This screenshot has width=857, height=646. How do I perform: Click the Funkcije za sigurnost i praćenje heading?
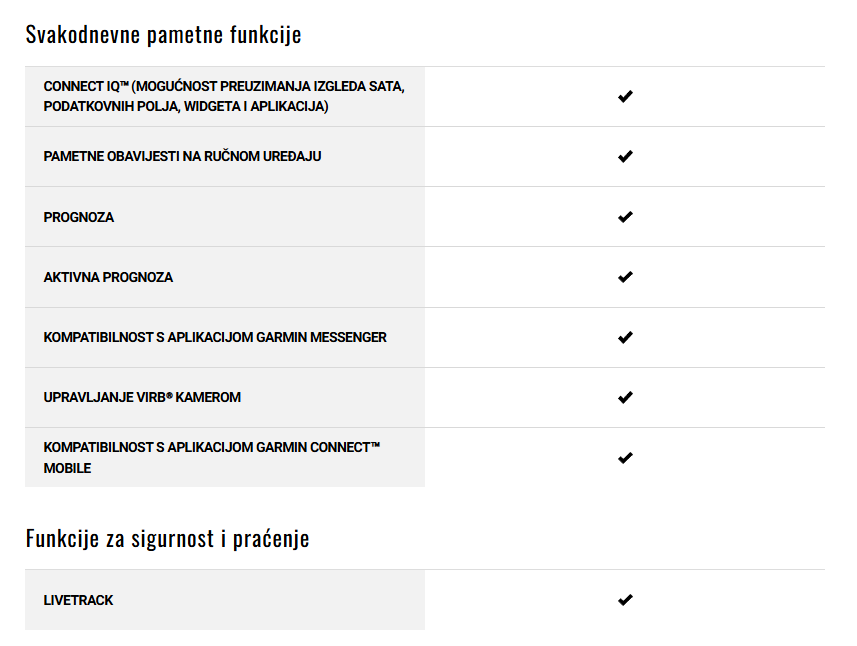coord(167,538)
